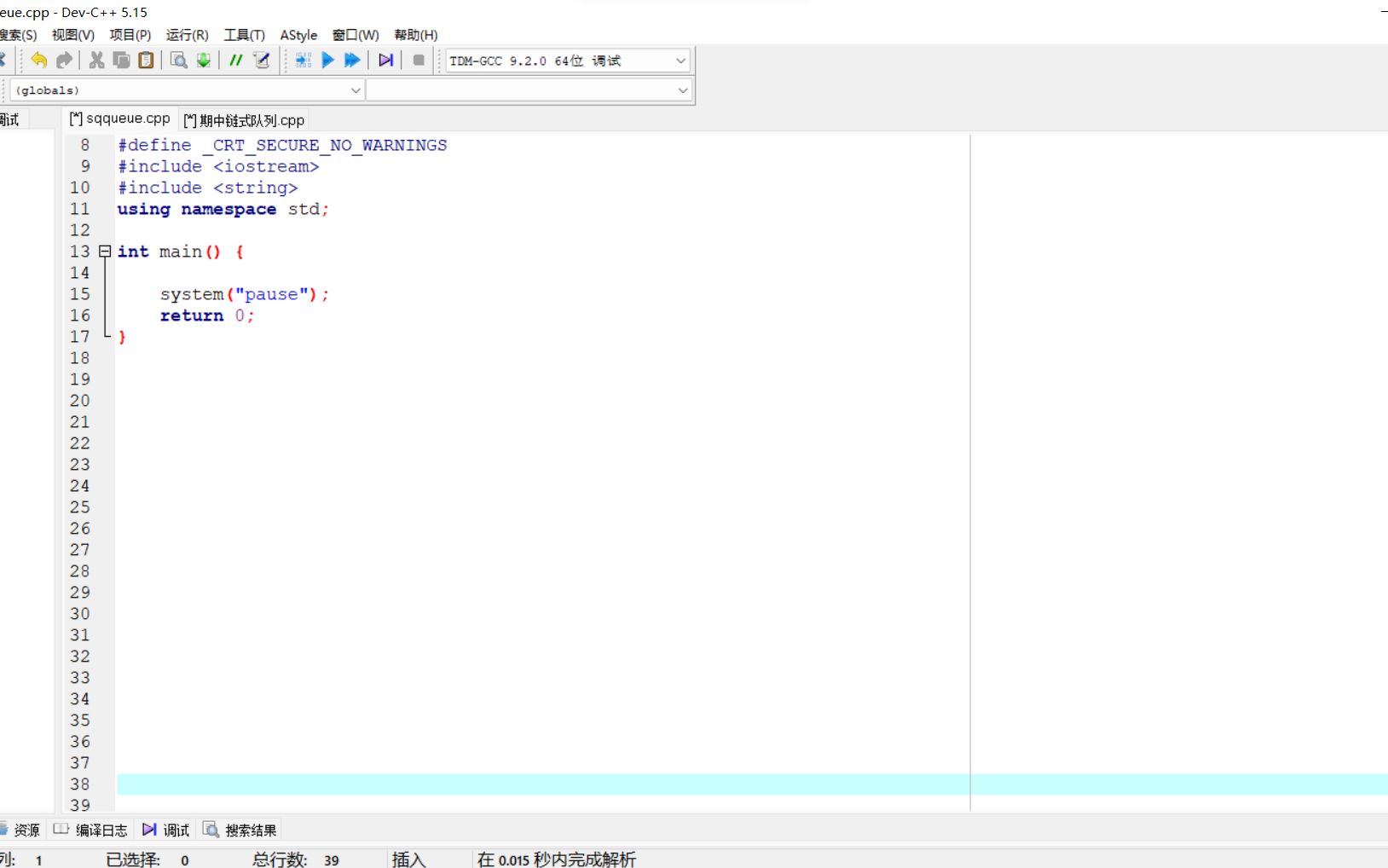Click the #include <iostream> line
The width and height of the screenshot is (1388, 868).
tap(218, 166)
